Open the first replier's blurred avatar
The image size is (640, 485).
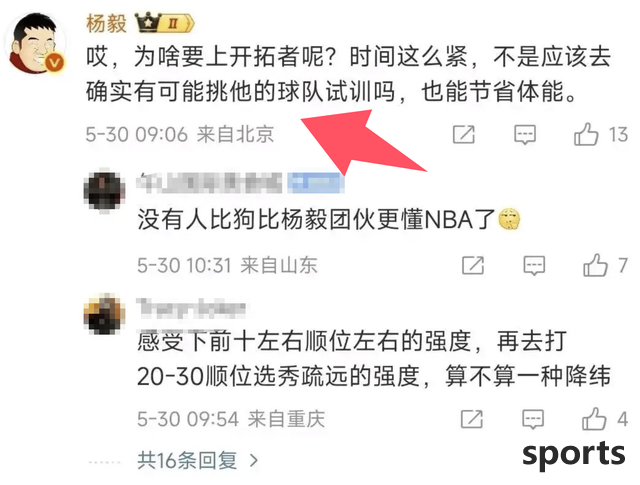pyautogui.click(x=104, y=191)
